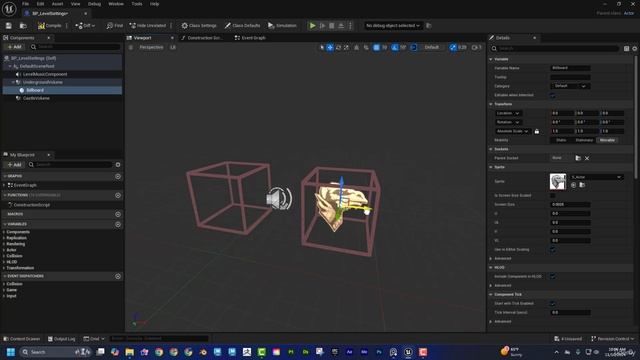The height and width of the screenshot is (360, 640).
Task: Toggle Editable when Inherited checkbox
Action: pyautogui.click(x=553, y=95)
